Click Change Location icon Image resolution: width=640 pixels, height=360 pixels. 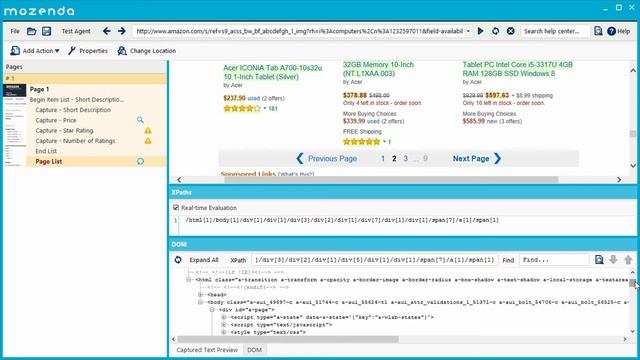click(122, 51)
